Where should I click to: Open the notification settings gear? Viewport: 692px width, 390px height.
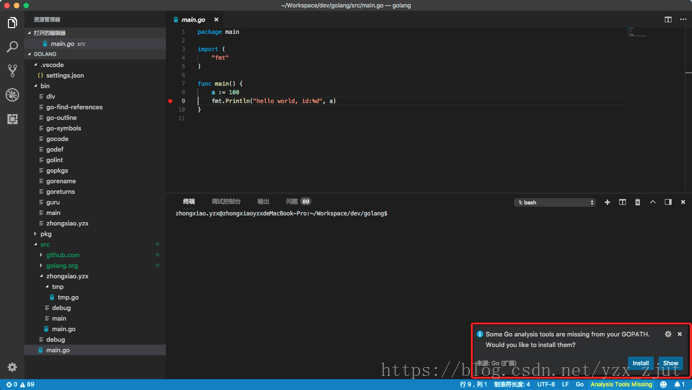(668, 334)
